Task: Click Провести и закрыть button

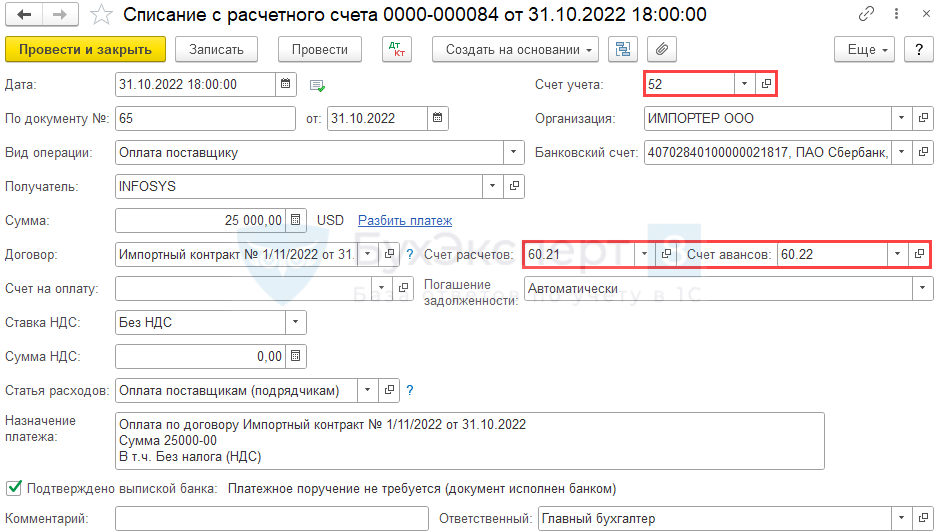Action: point(85,49)
